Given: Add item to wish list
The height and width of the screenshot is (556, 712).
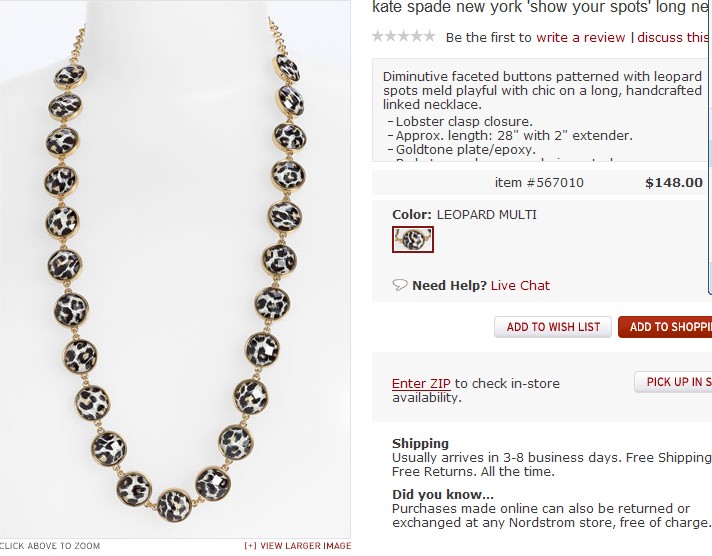Looking at the screenshot, I should tap(553, 327).
